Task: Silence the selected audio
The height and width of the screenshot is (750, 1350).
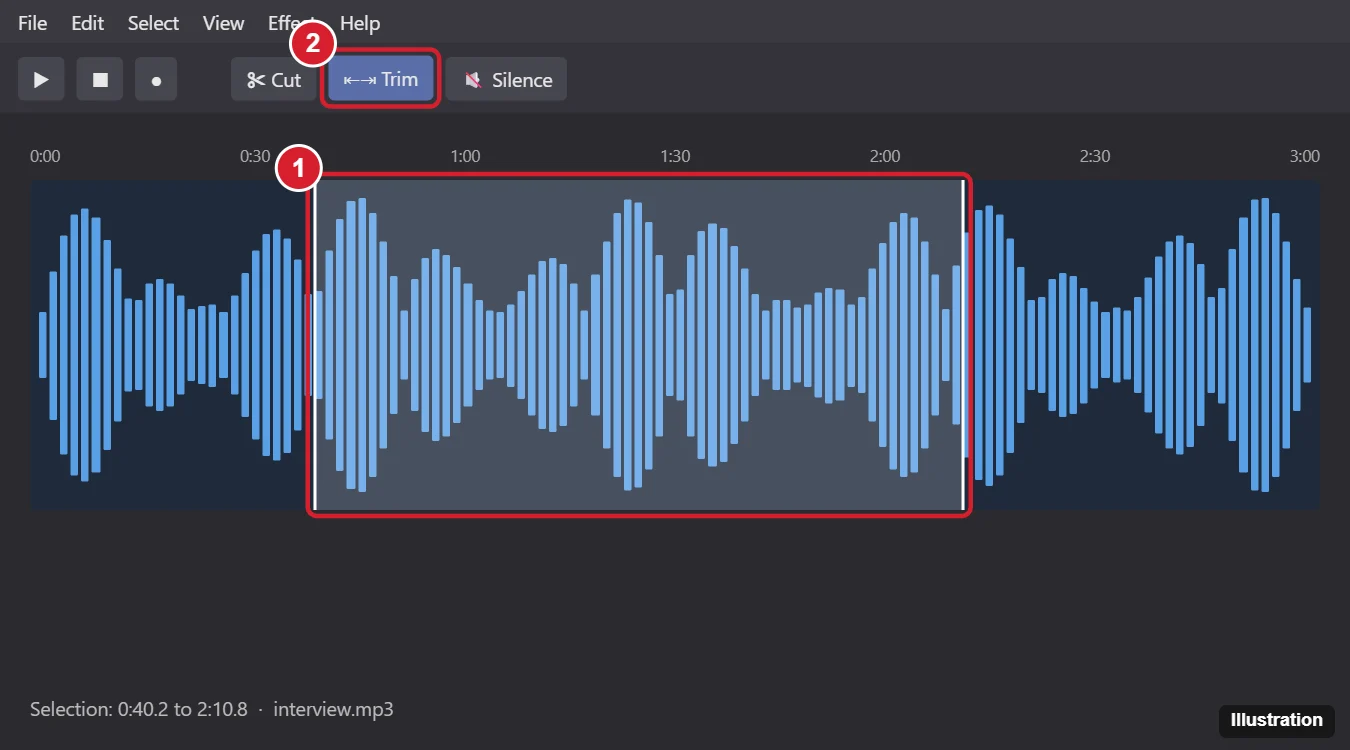Action: (x=507, y=80)
